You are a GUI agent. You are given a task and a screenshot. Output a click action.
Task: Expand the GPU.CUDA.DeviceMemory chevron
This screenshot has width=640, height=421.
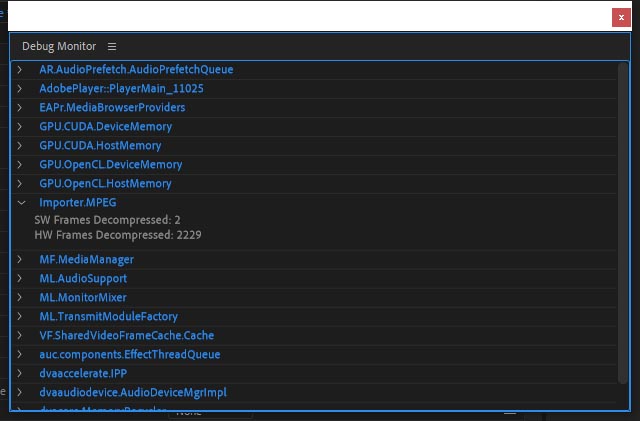pos(20,127)
